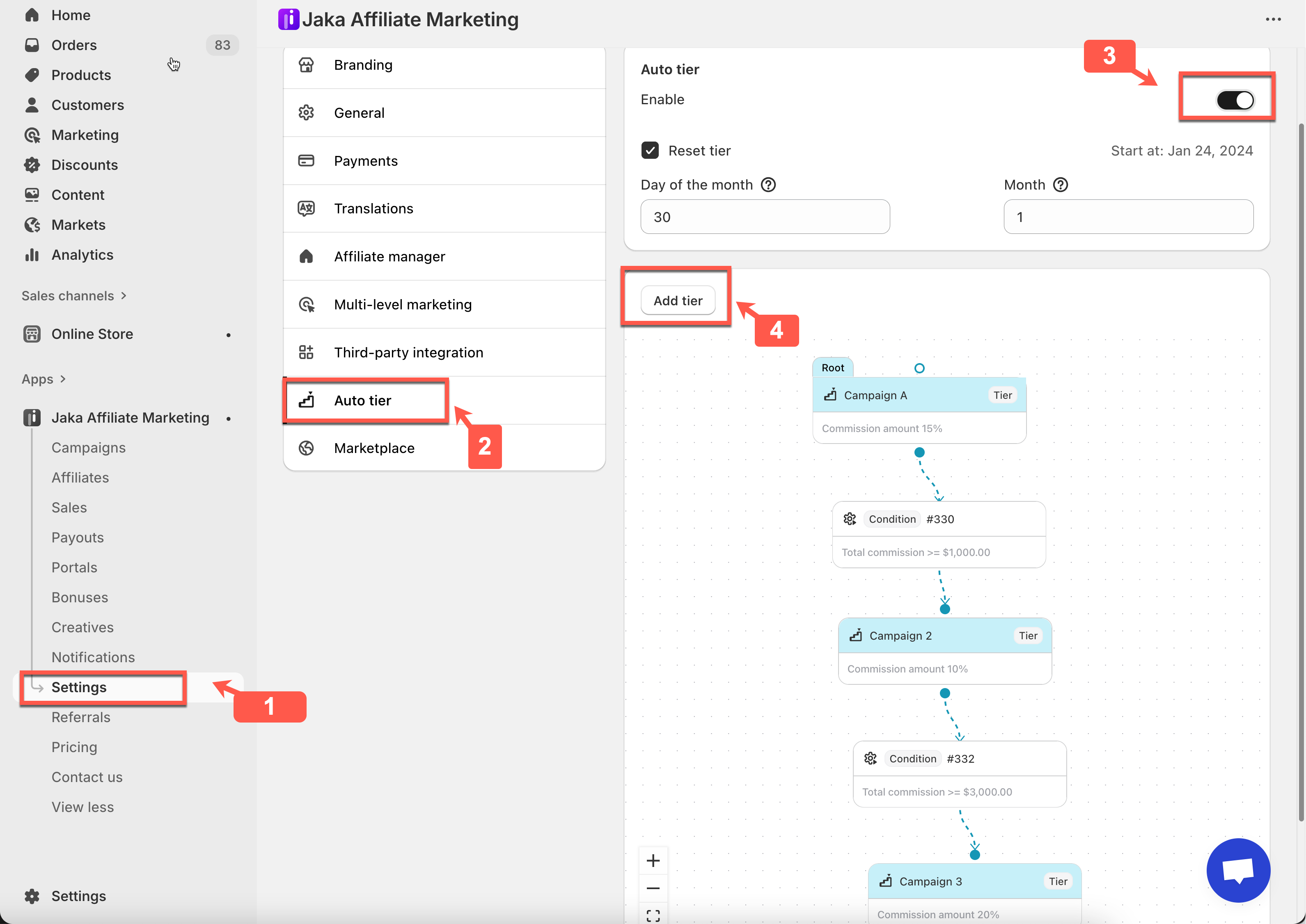Click the Add tier button
The image size is (1306, 924).
pyautogui.click(x=678, y=300)
